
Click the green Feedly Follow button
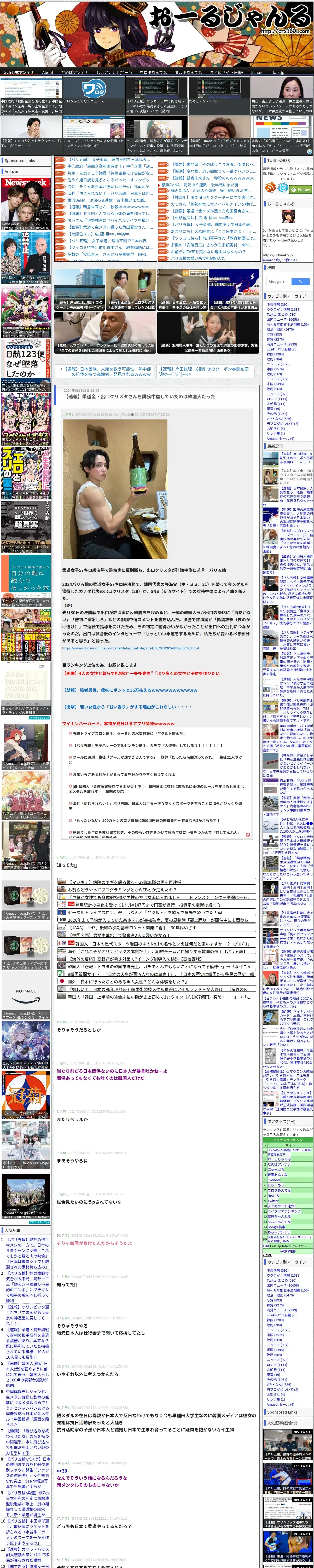[x=301, y=189]
